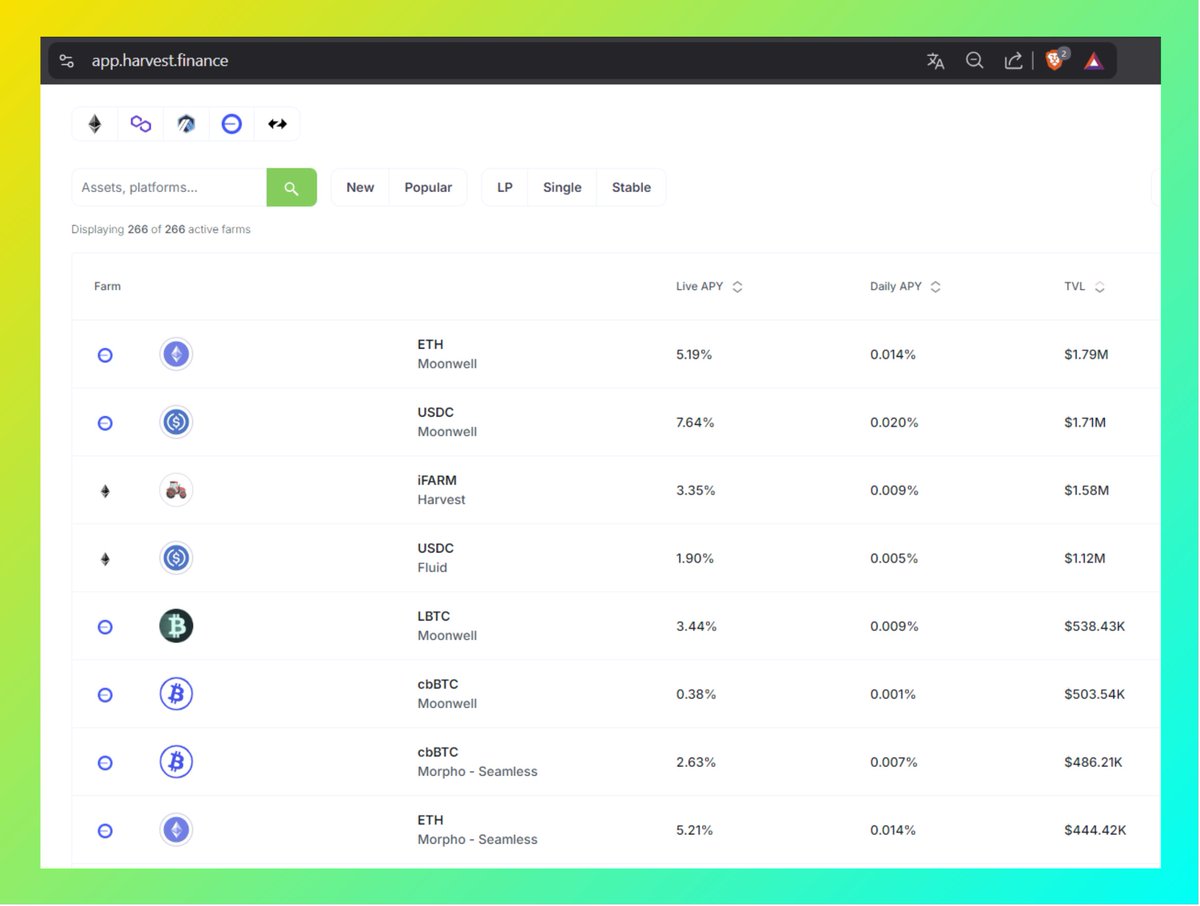
Task: Click the two-arrows chain filter icon
Action: point(277,124)
